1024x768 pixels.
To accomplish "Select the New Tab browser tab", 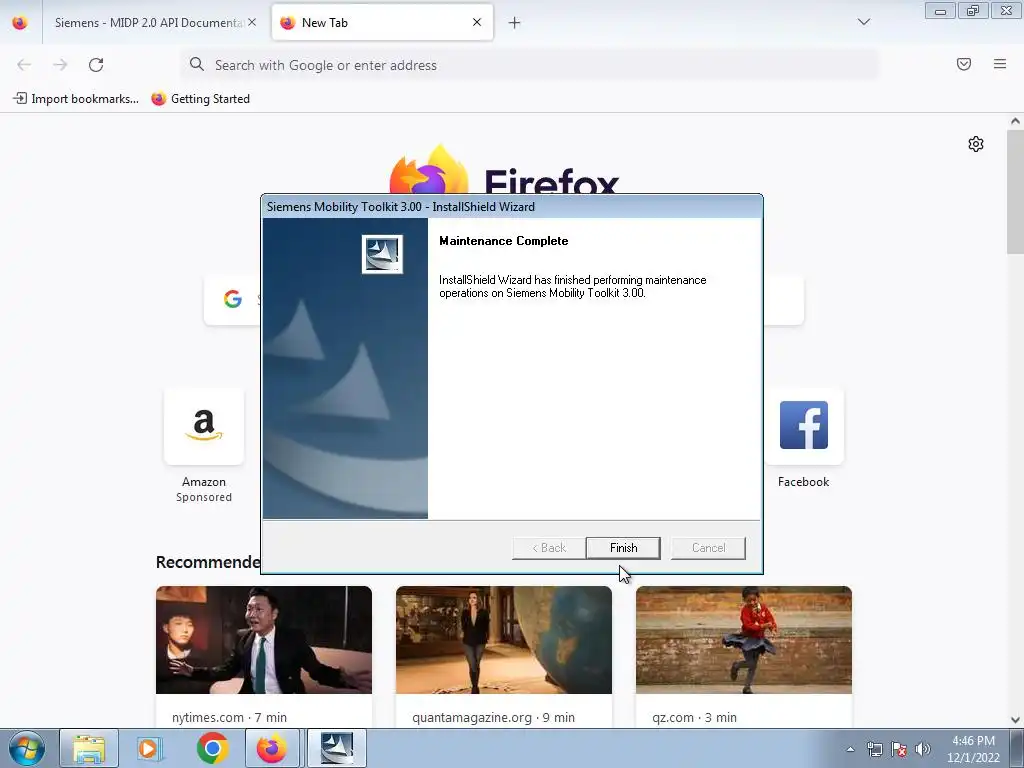I will click(382, 23).
